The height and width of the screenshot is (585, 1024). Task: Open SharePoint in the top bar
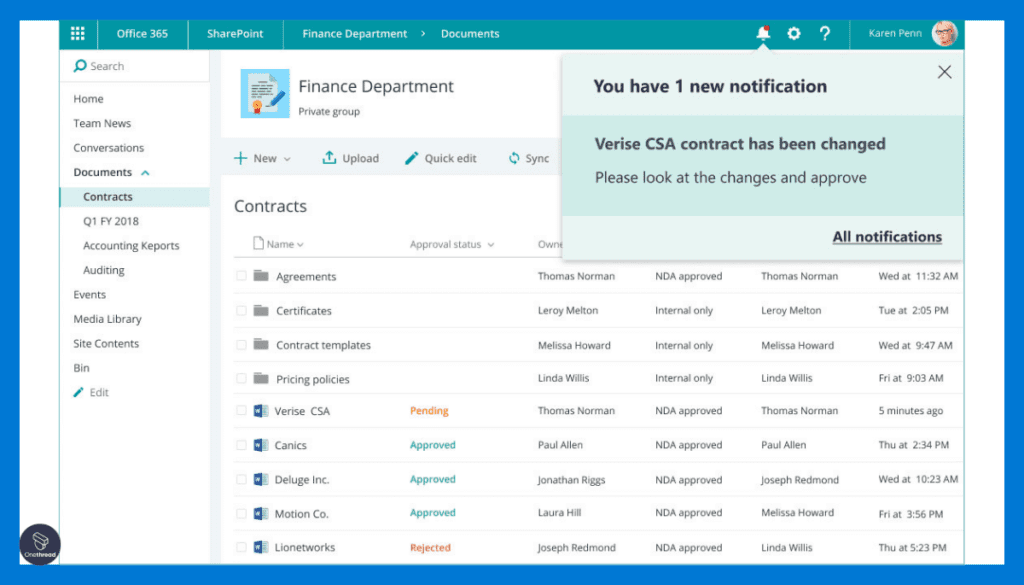click(235, 33)
